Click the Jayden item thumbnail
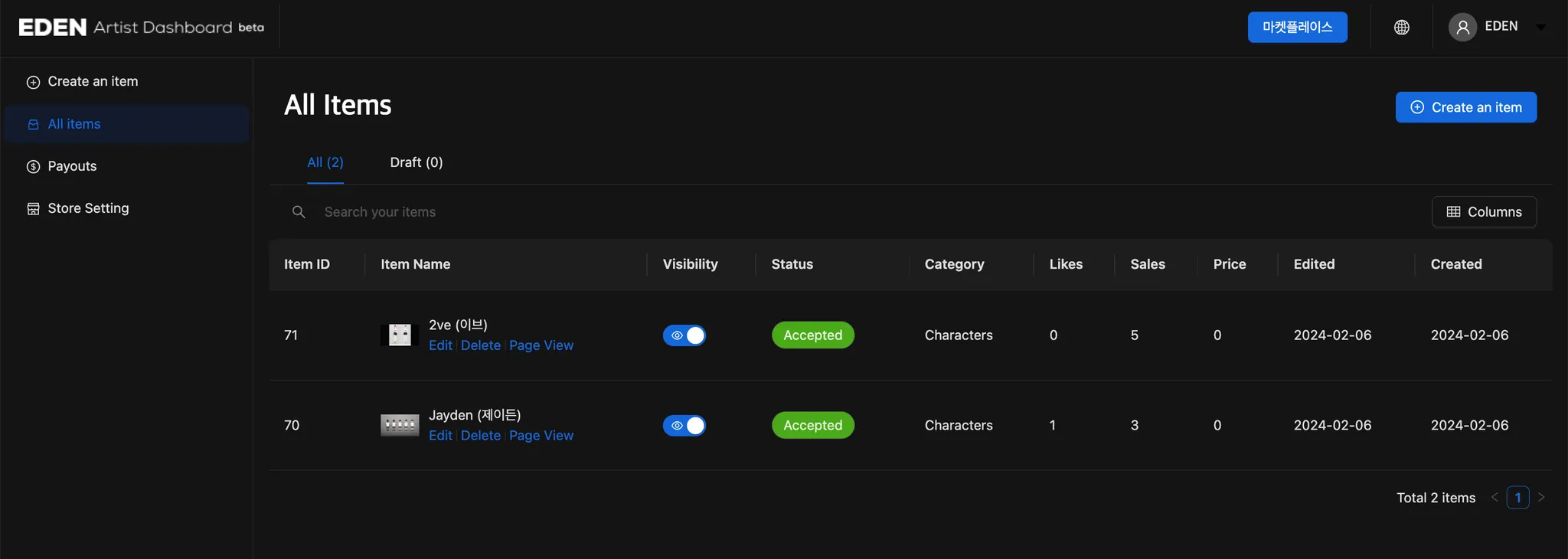 [x=400, y=425]
